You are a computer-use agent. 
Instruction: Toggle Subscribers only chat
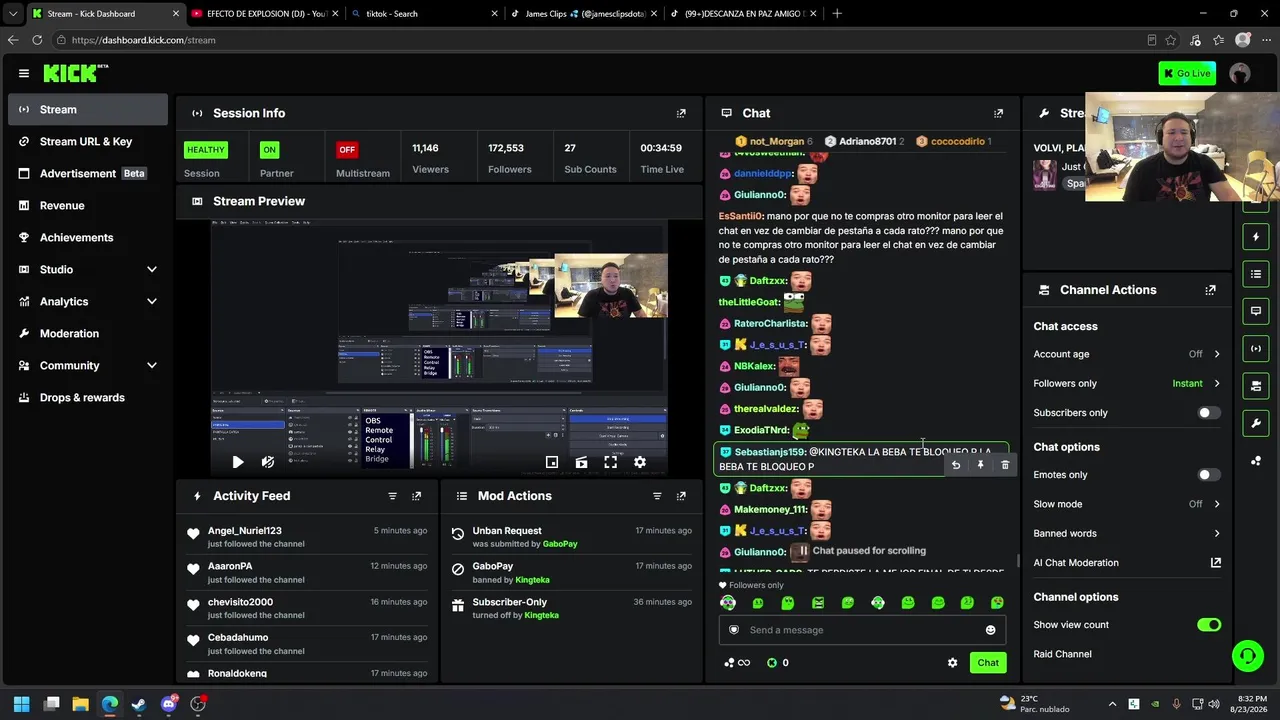[x=1209, y=413]
